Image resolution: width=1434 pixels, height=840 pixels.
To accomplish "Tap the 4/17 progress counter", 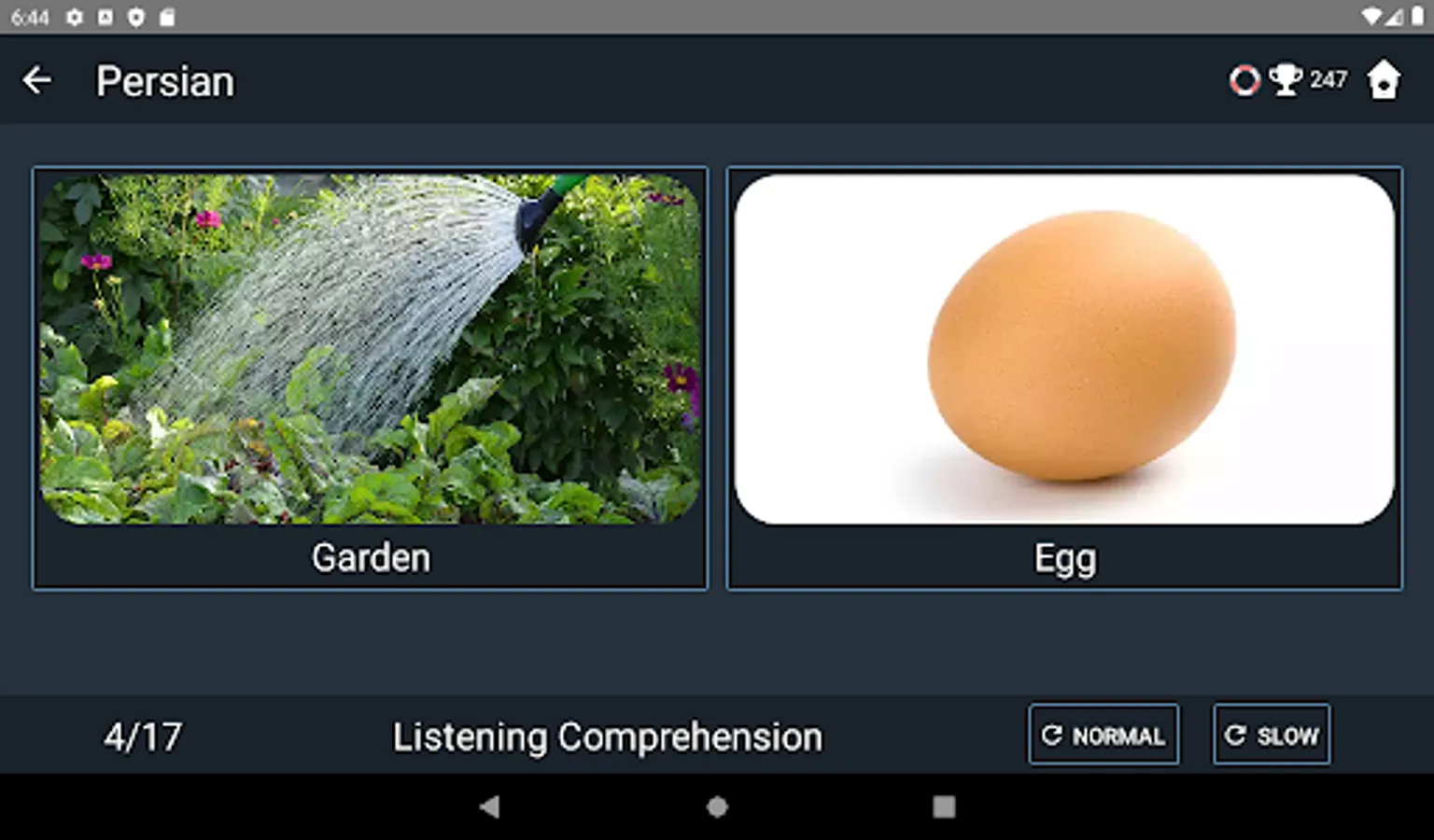I will [x=143, y=737].
